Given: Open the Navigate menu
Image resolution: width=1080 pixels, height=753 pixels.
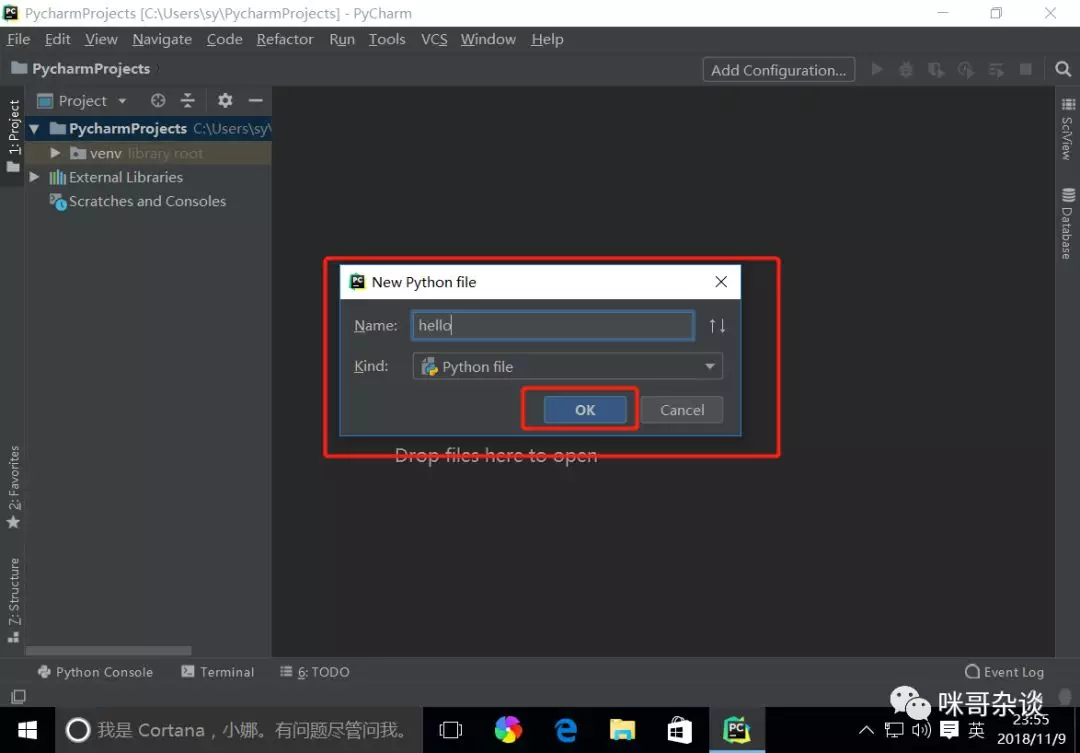Looking at the screenshot, I should [162, 39].
